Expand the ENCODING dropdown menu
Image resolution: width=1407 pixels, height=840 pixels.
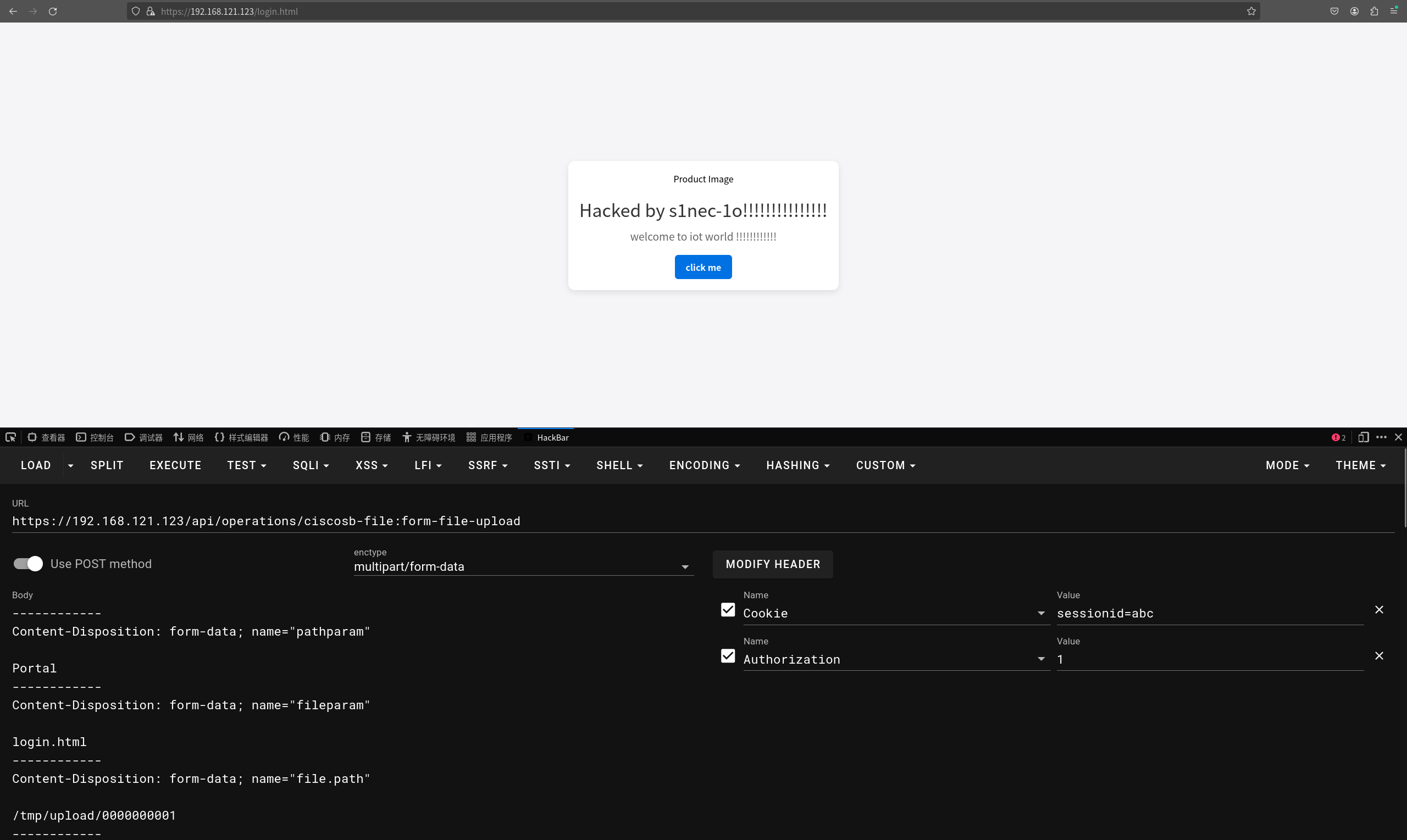[x=705, y=465]
